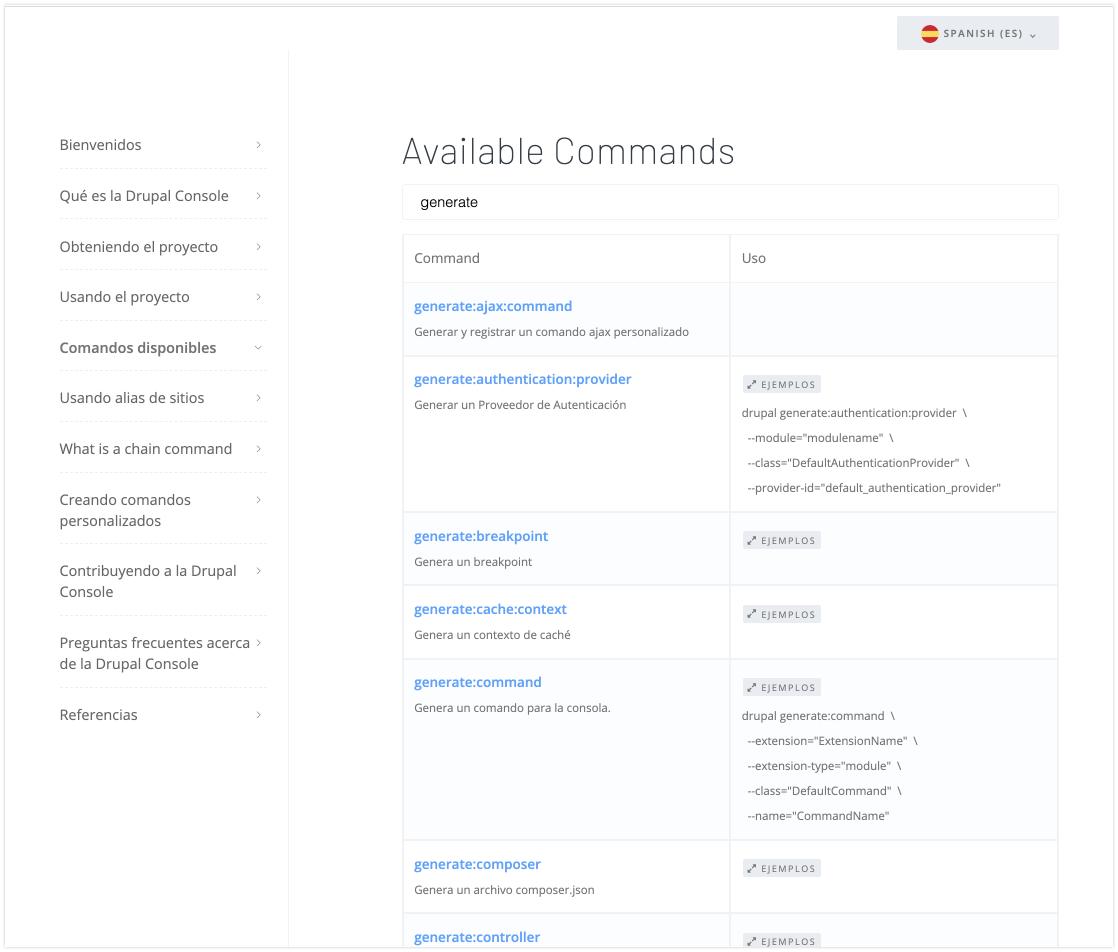Click the --class="DefaultCommand" line
Image resolution: width=1118 pixels, height=952 pixels.
point(824,791)
